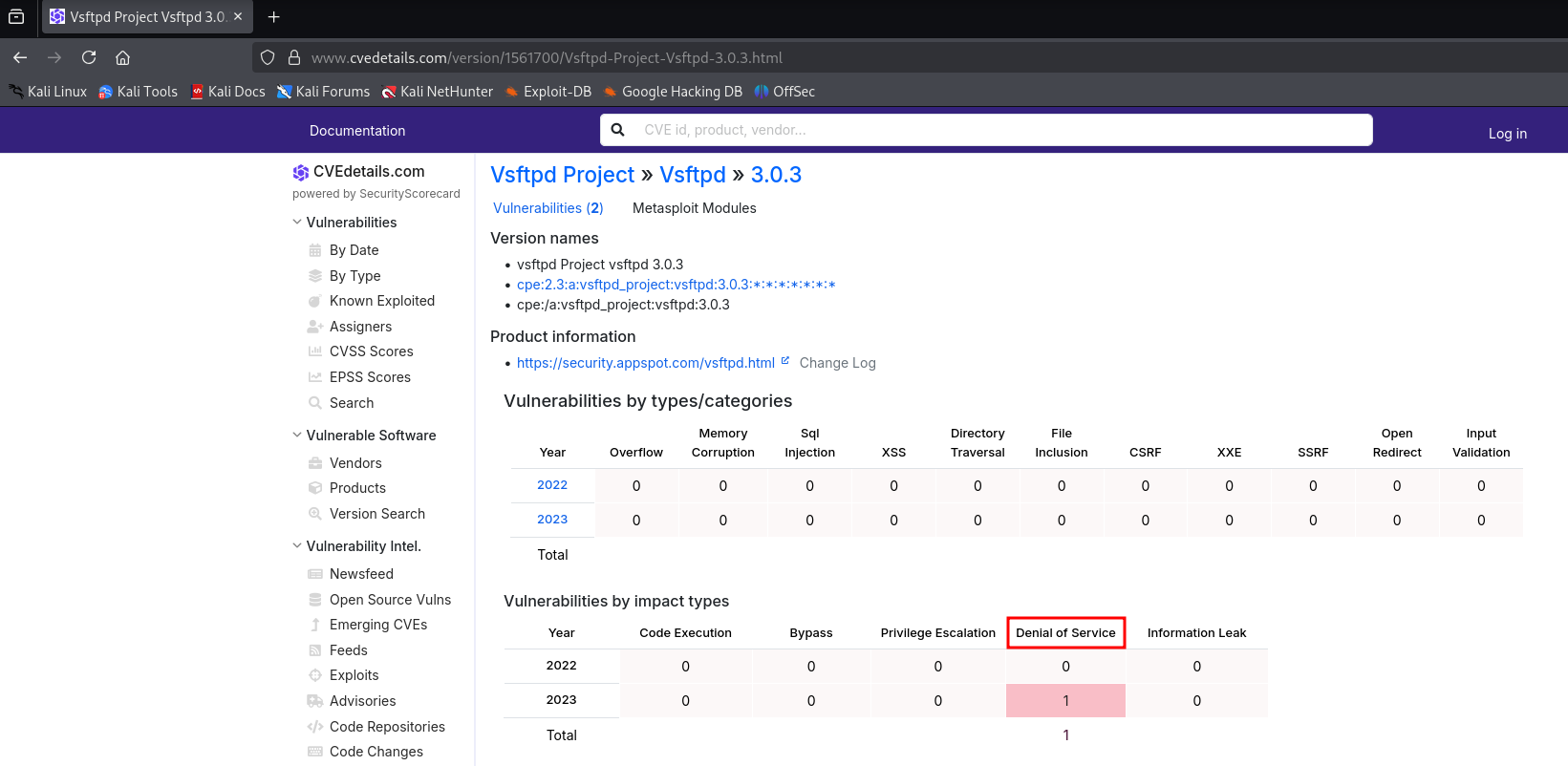
Task: Open security.appspot.com vsftpd.html link
Action: click(x=646, y=363)
